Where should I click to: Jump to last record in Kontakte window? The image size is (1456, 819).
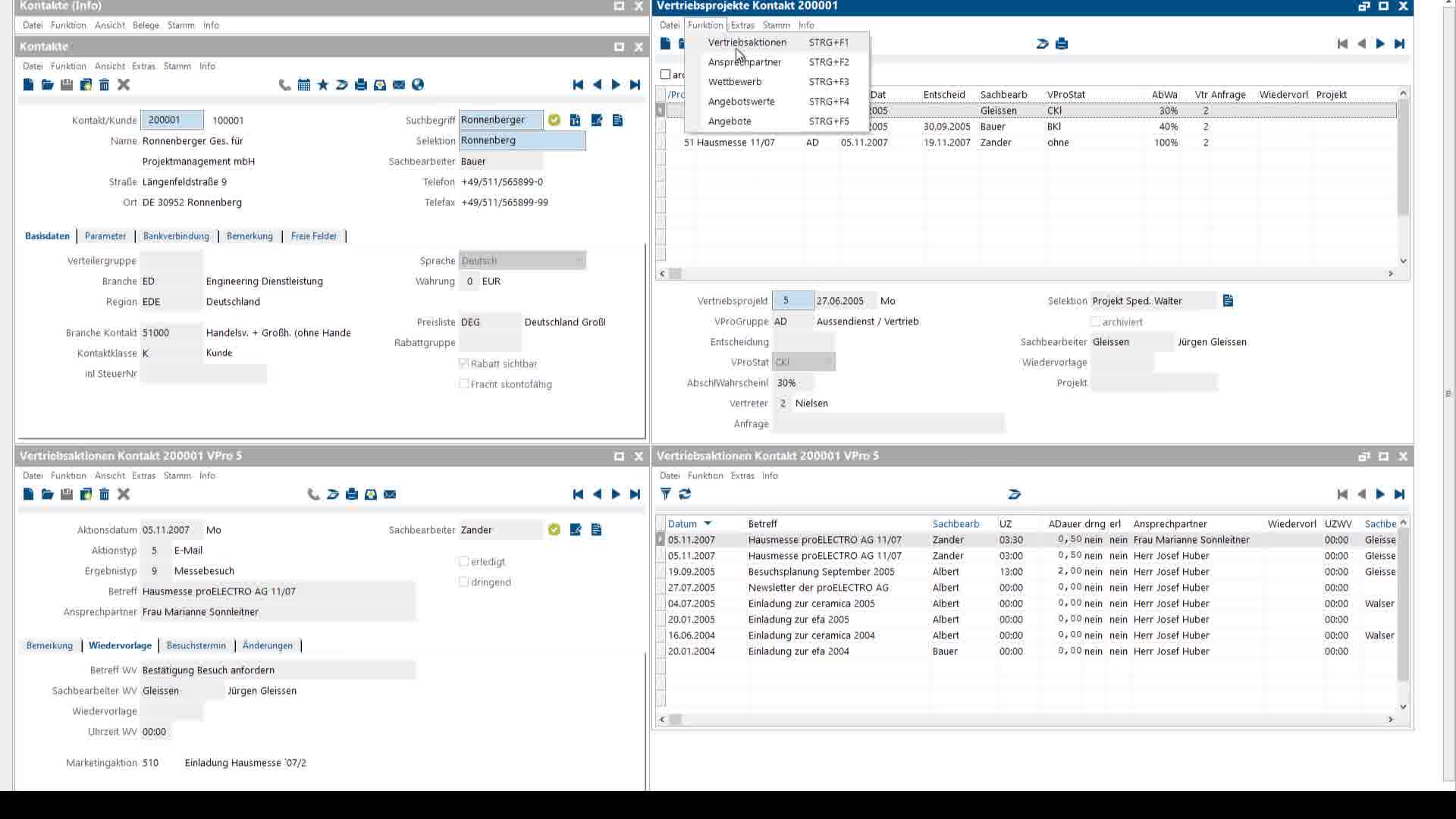pyautogui.click(x=635, y=85)
